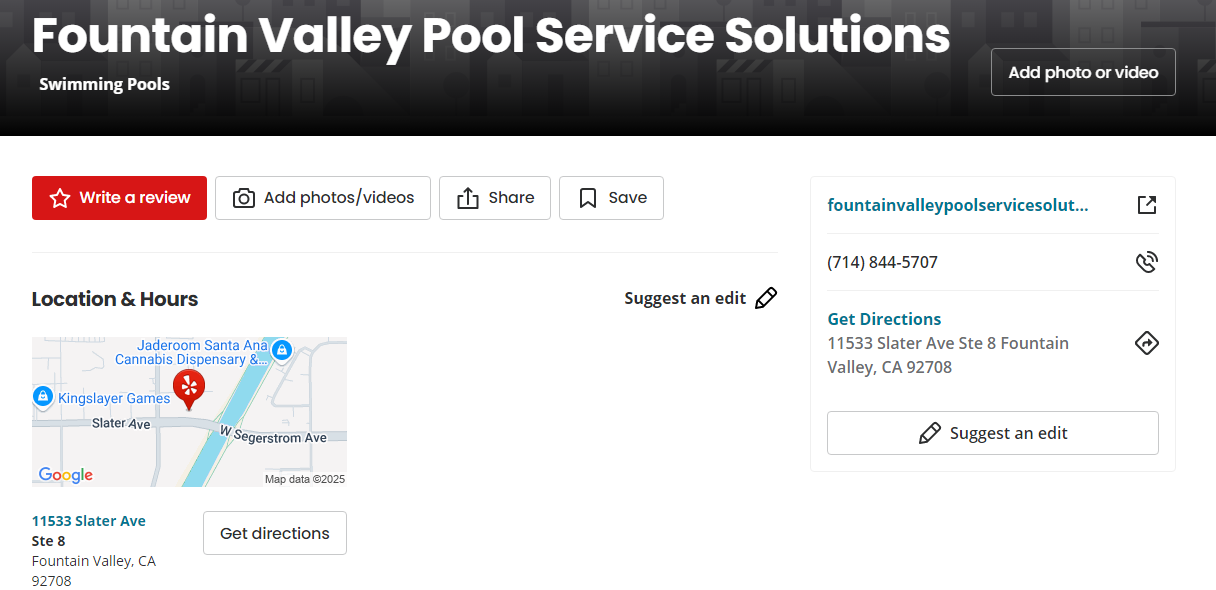This screenshot has width=1216, height=590.
Task: Click the bookmark Save icon
Action: coord(588,198)
